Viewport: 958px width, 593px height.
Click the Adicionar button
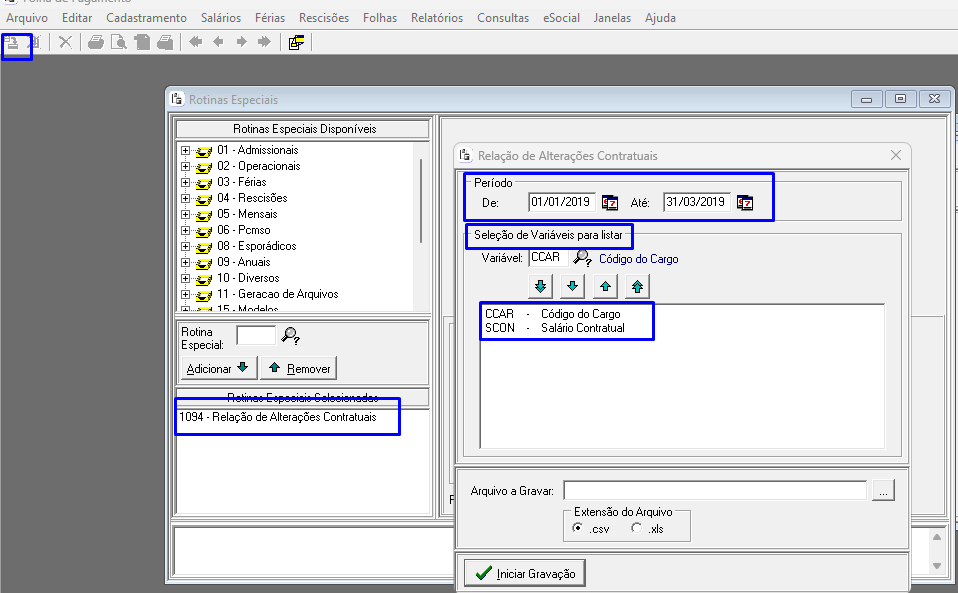[x=217, y=368]
